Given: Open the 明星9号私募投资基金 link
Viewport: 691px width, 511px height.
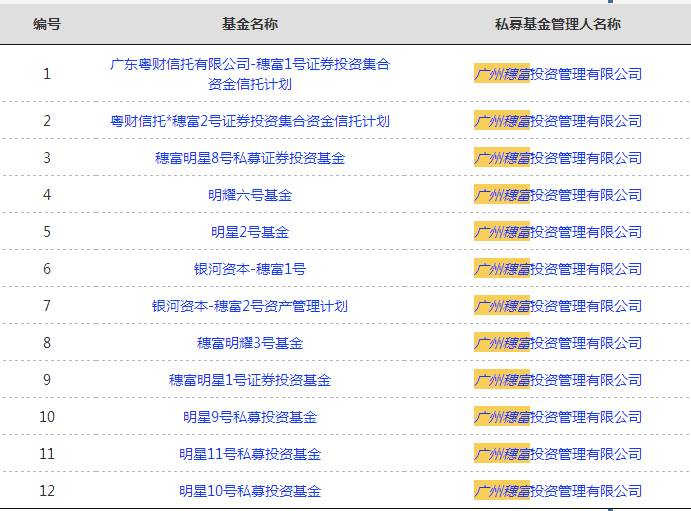Looking at the screenshot, I should 250,417.
